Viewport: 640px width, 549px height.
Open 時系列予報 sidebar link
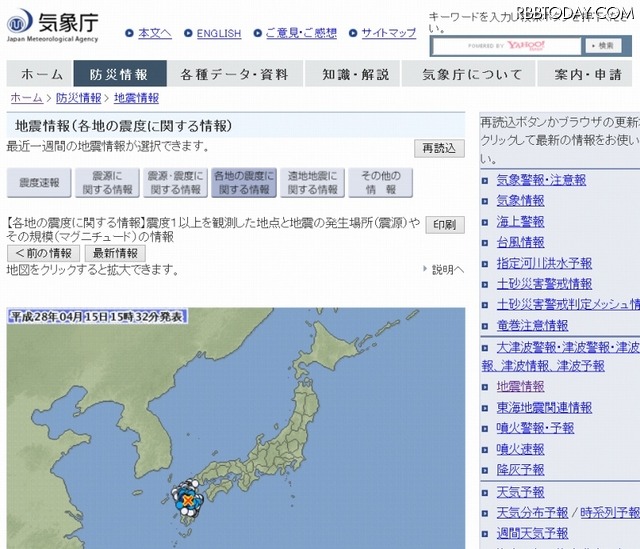click(610, 512)
